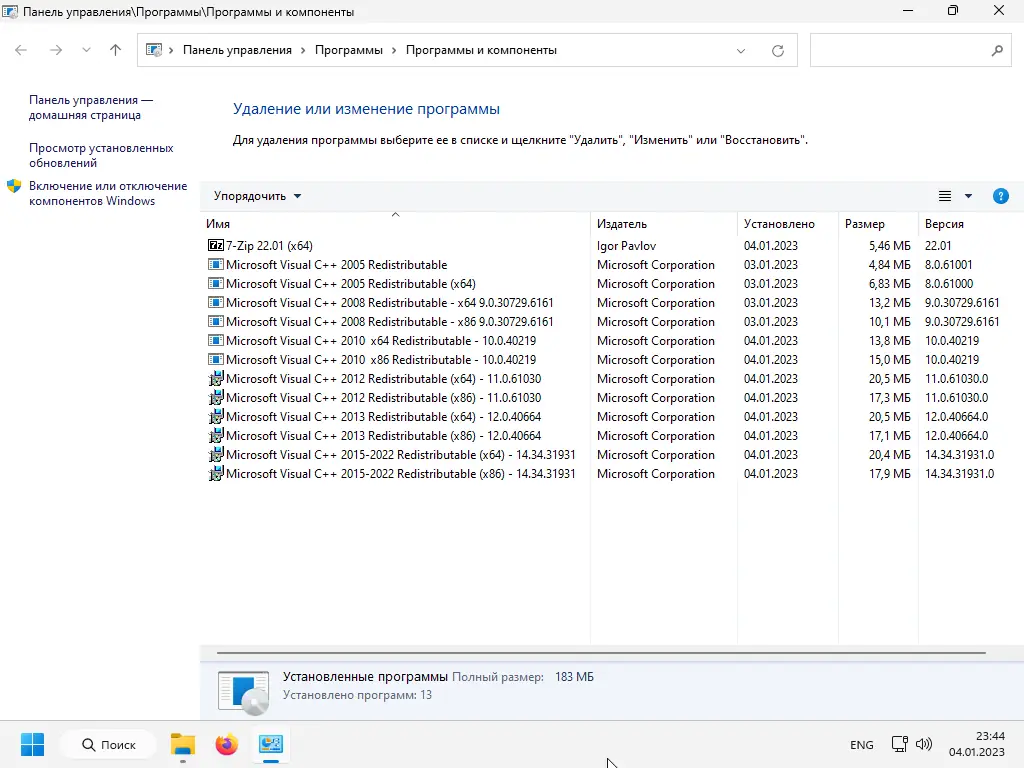Click the size value 20,4 МБ

click(889, 455)
